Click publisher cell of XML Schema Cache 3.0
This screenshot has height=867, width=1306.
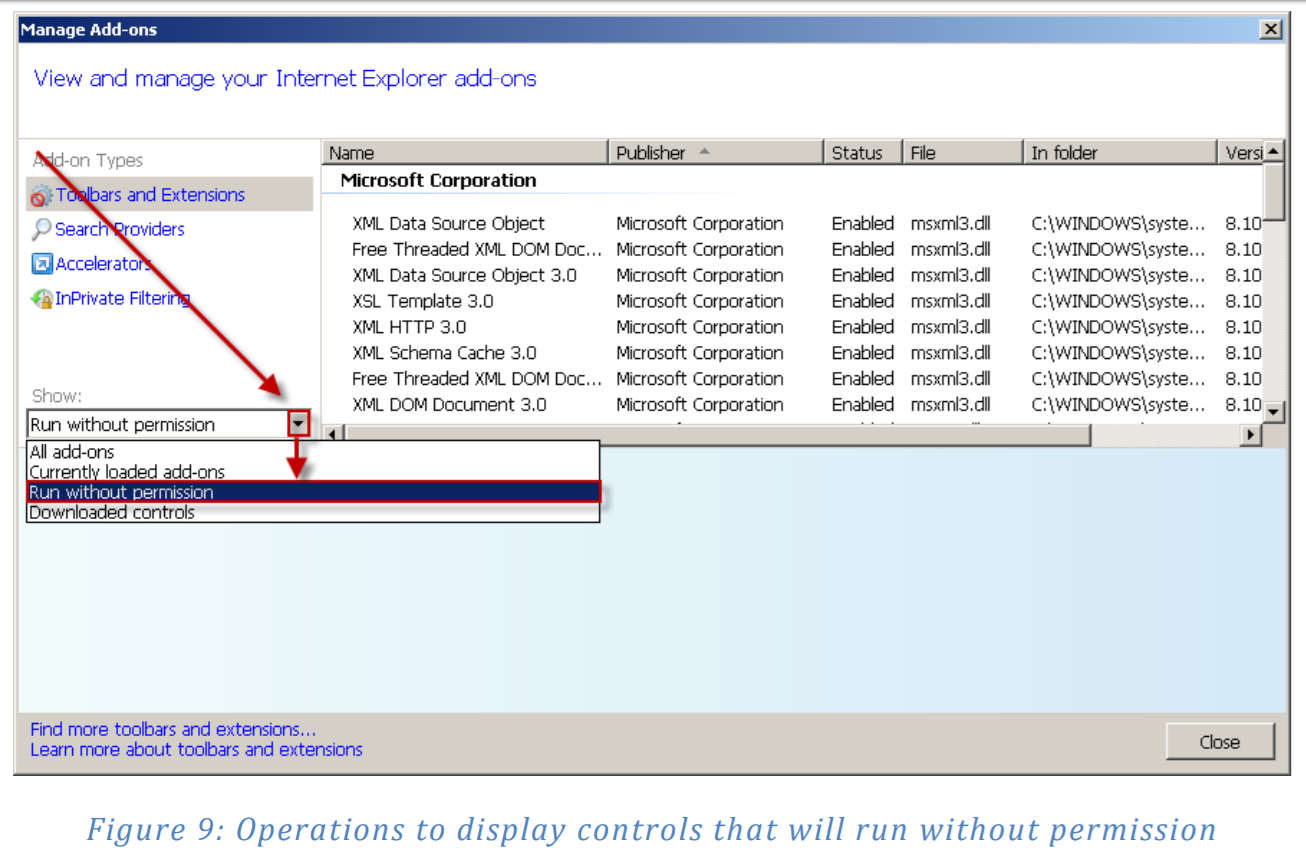click(700, 354)
